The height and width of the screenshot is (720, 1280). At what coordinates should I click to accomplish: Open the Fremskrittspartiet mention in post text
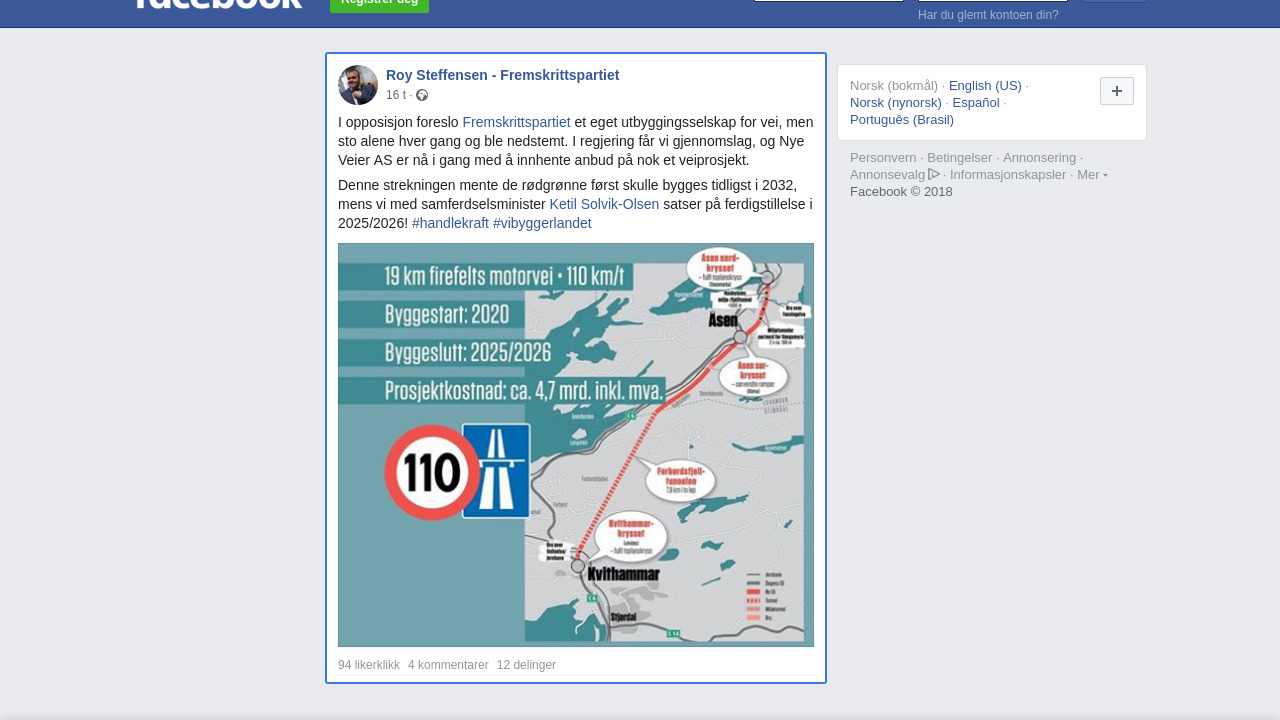click(x=516, y=122)
